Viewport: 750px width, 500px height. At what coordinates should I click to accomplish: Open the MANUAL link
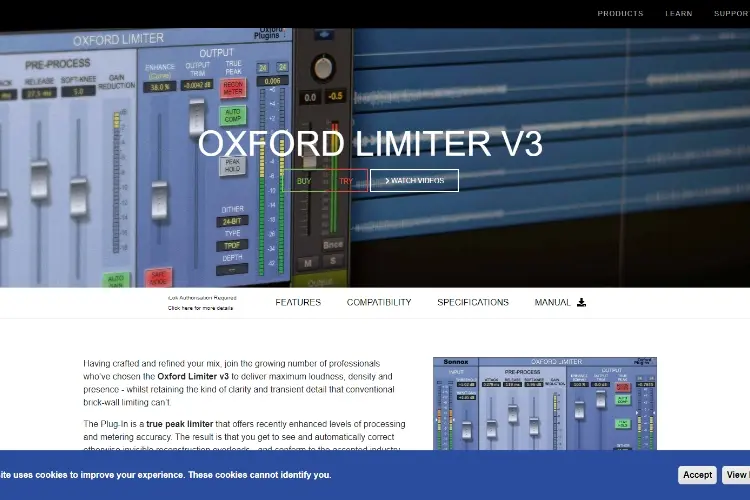552,302
